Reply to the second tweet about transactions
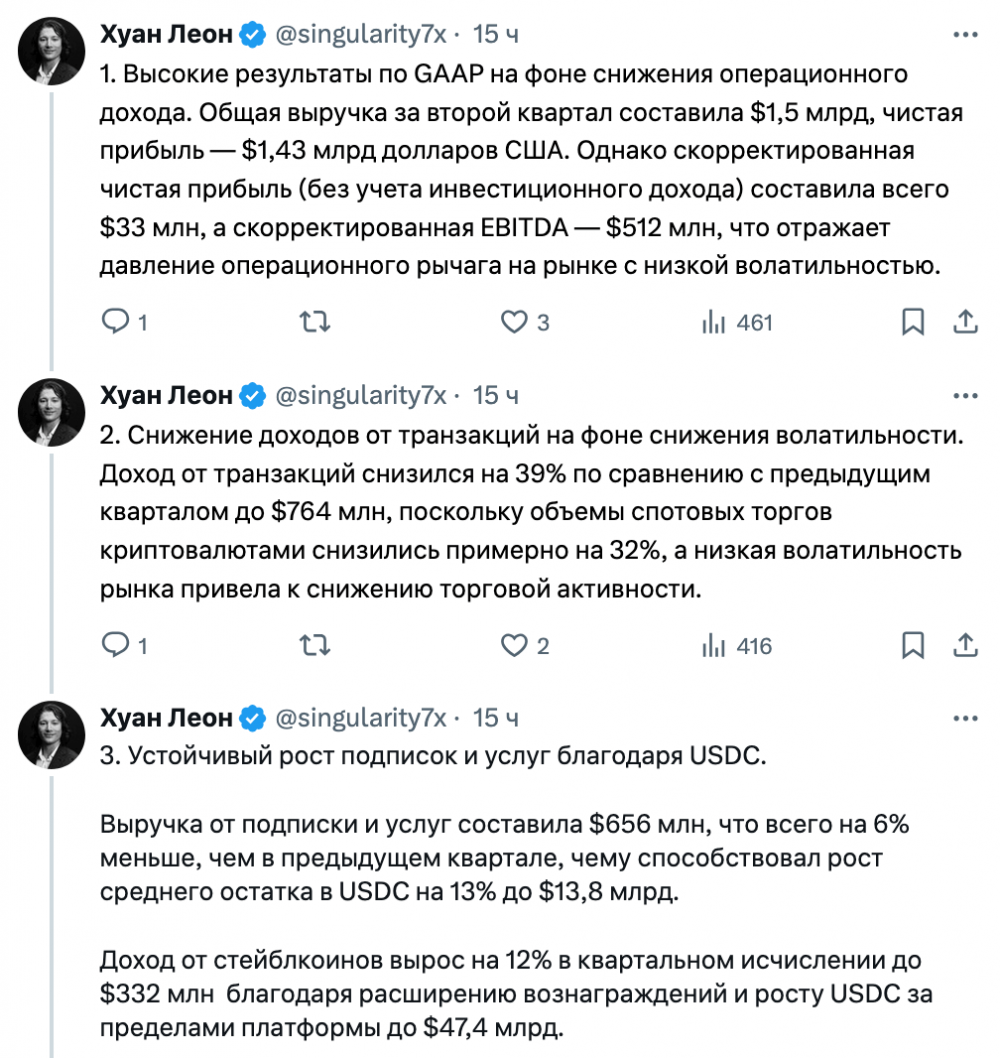This screenshot has height=1058, width=1000. [117, 646]
